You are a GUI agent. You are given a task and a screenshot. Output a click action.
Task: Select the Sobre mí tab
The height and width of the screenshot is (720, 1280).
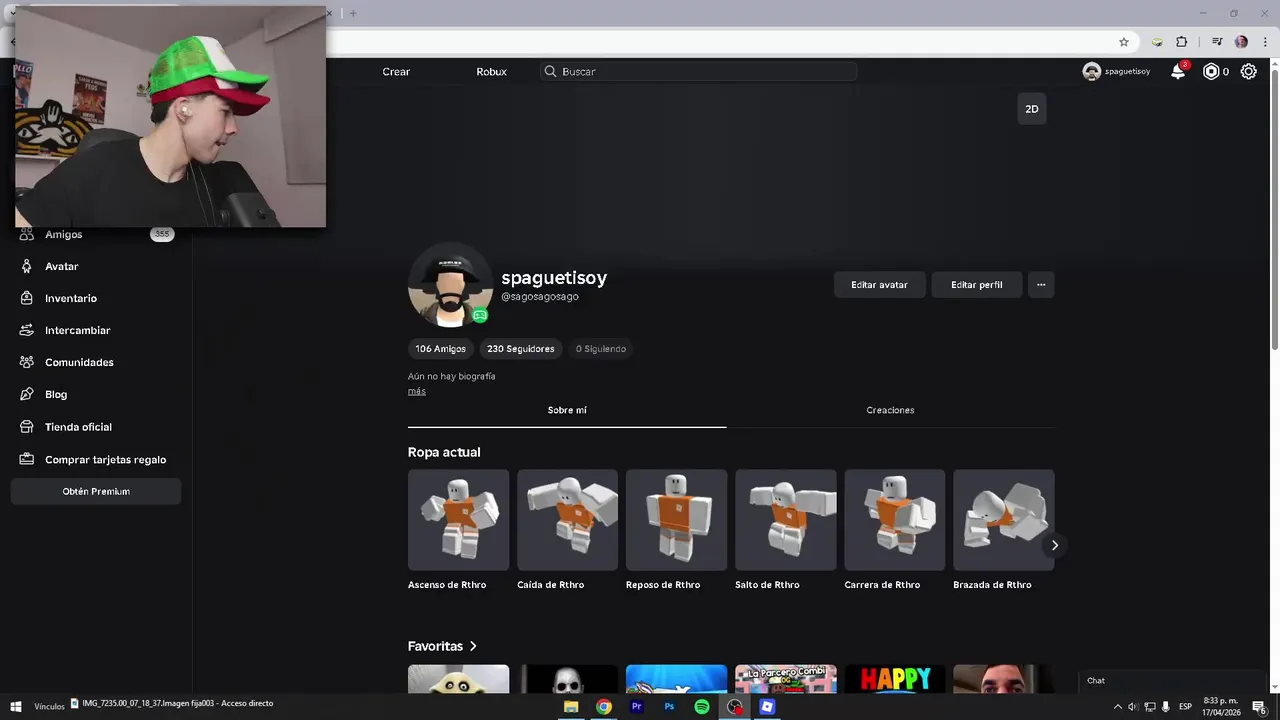567,410
